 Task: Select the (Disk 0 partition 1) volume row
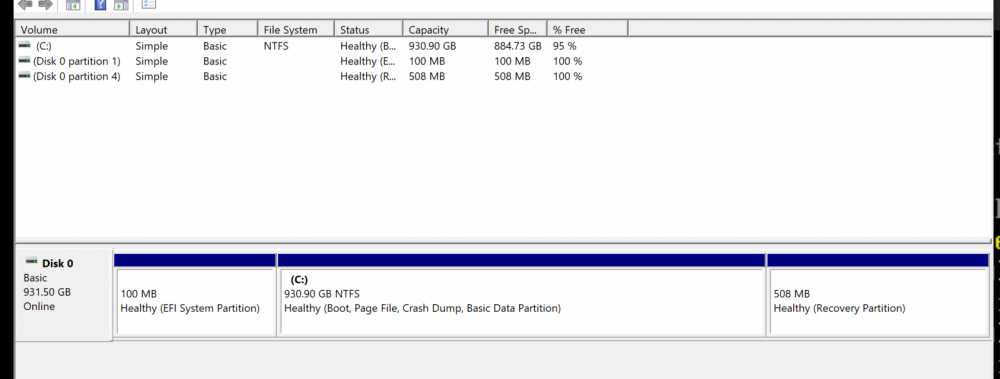321,61
